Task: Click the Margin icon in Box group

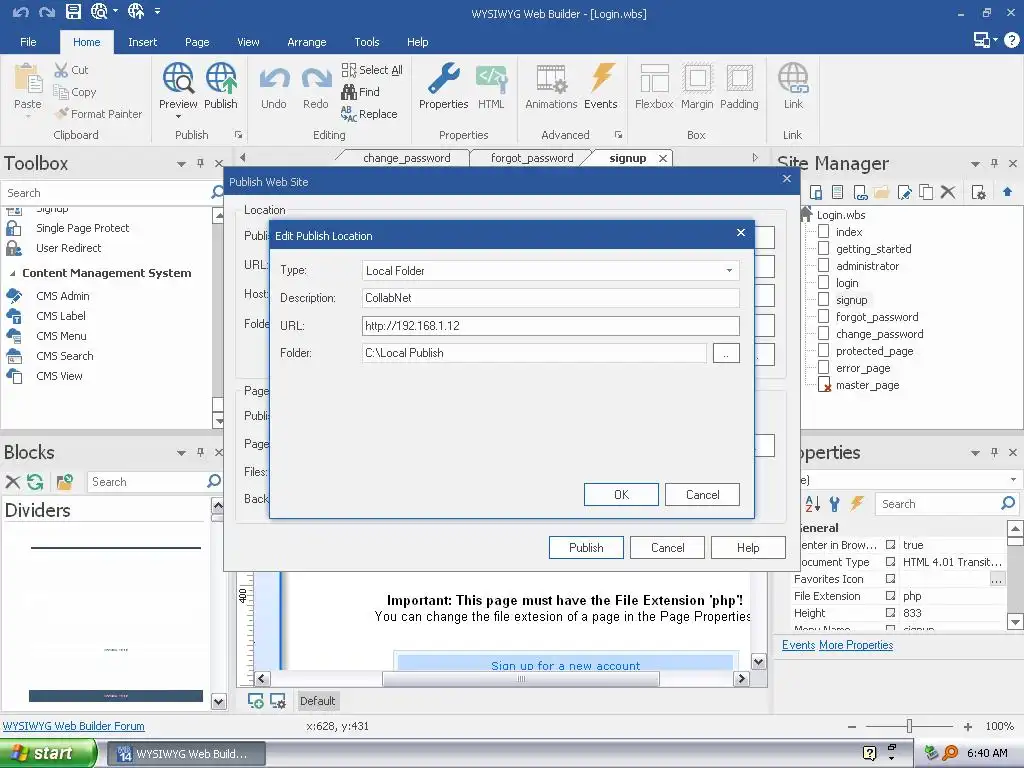Action: tap(697, 78)
